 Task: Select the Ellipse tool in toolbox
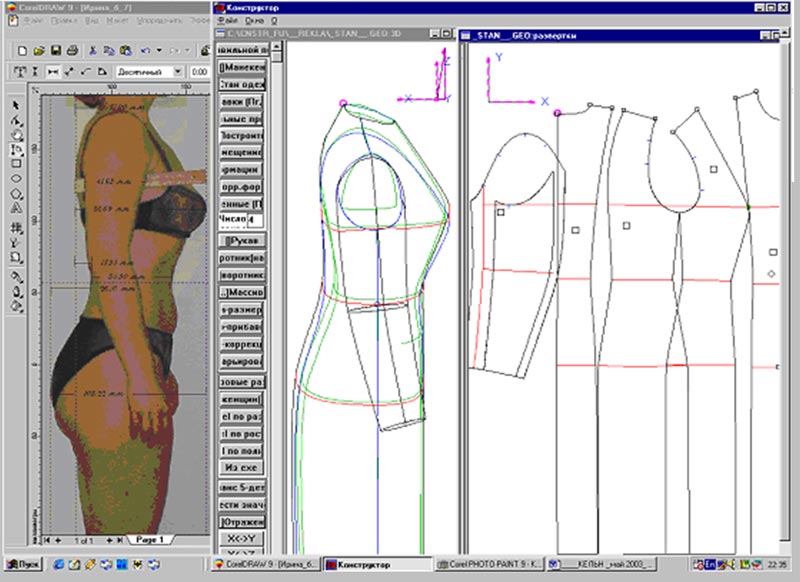(16, 178)
